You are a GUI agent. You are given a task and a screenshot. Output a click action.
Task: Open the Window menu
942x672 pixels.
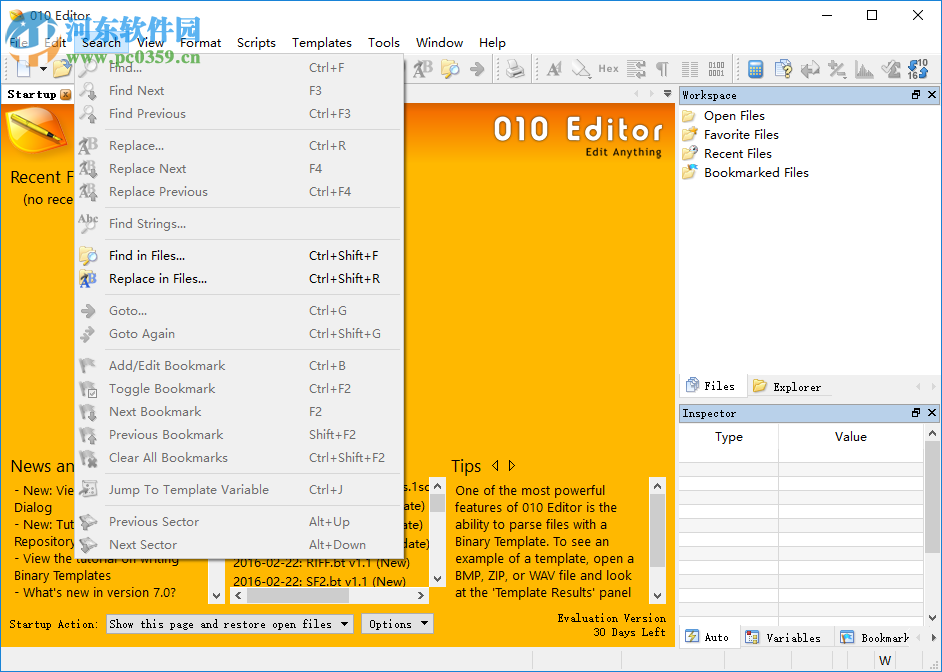[x=439, y=43]
